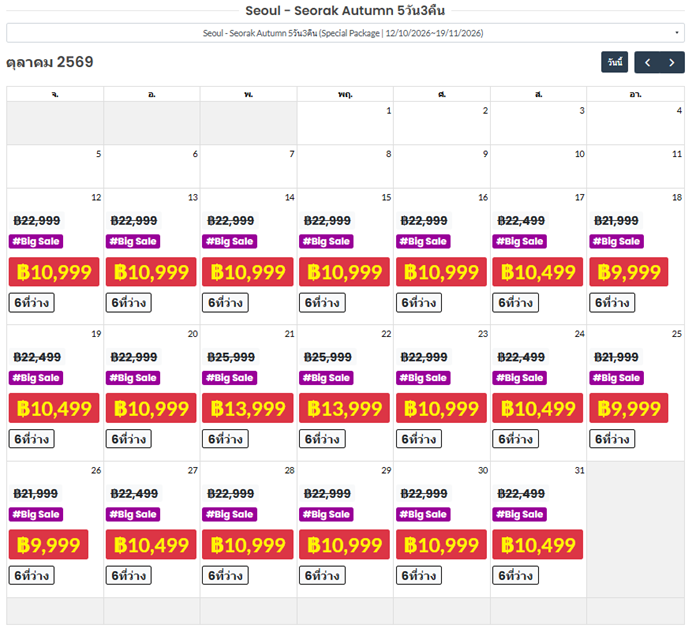Screen dimensions: 692x632
Task: Select the ฿10,499 price on October 24
Action: [x=538, y=408]
